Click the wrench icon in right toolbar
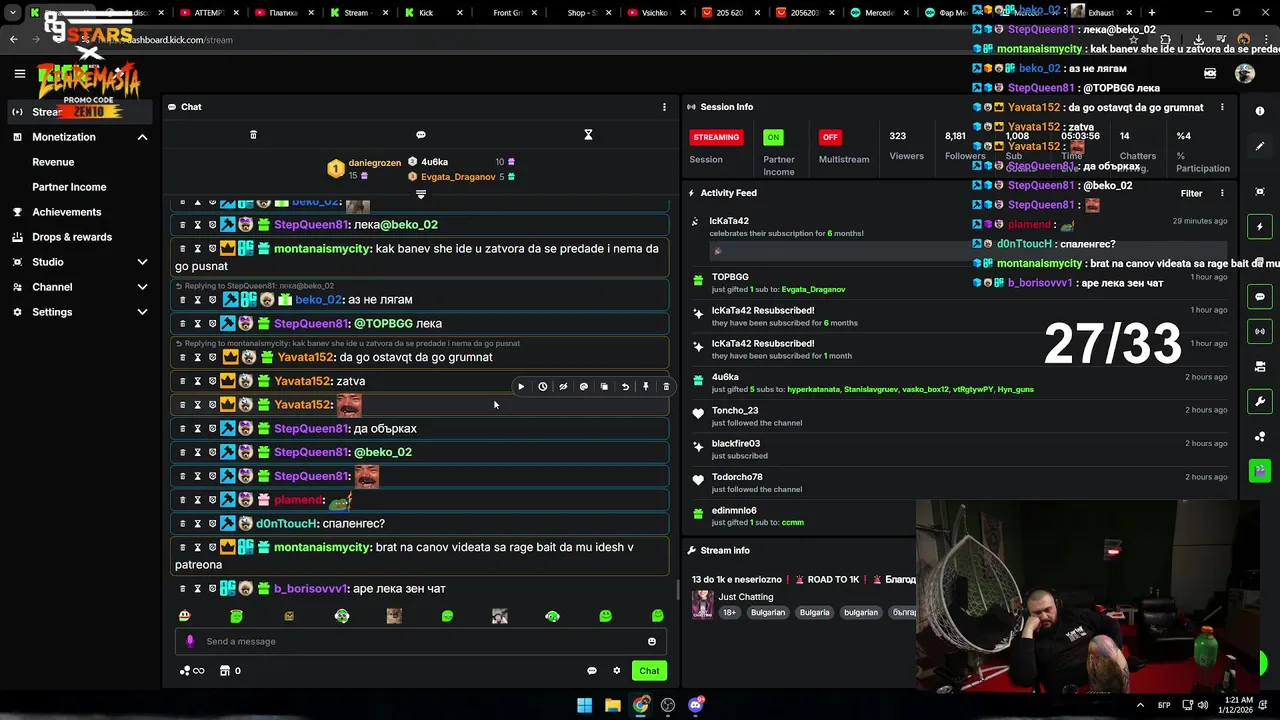This screenshot has height=720, width=1280. pos(1260,402)
